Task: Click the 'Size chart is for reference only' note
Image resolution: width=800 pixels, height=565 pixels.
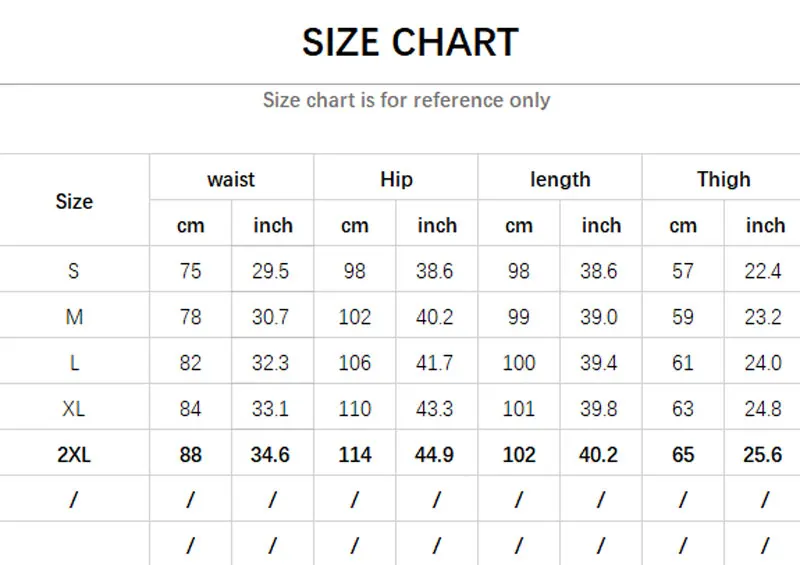Action: [406, 100]
